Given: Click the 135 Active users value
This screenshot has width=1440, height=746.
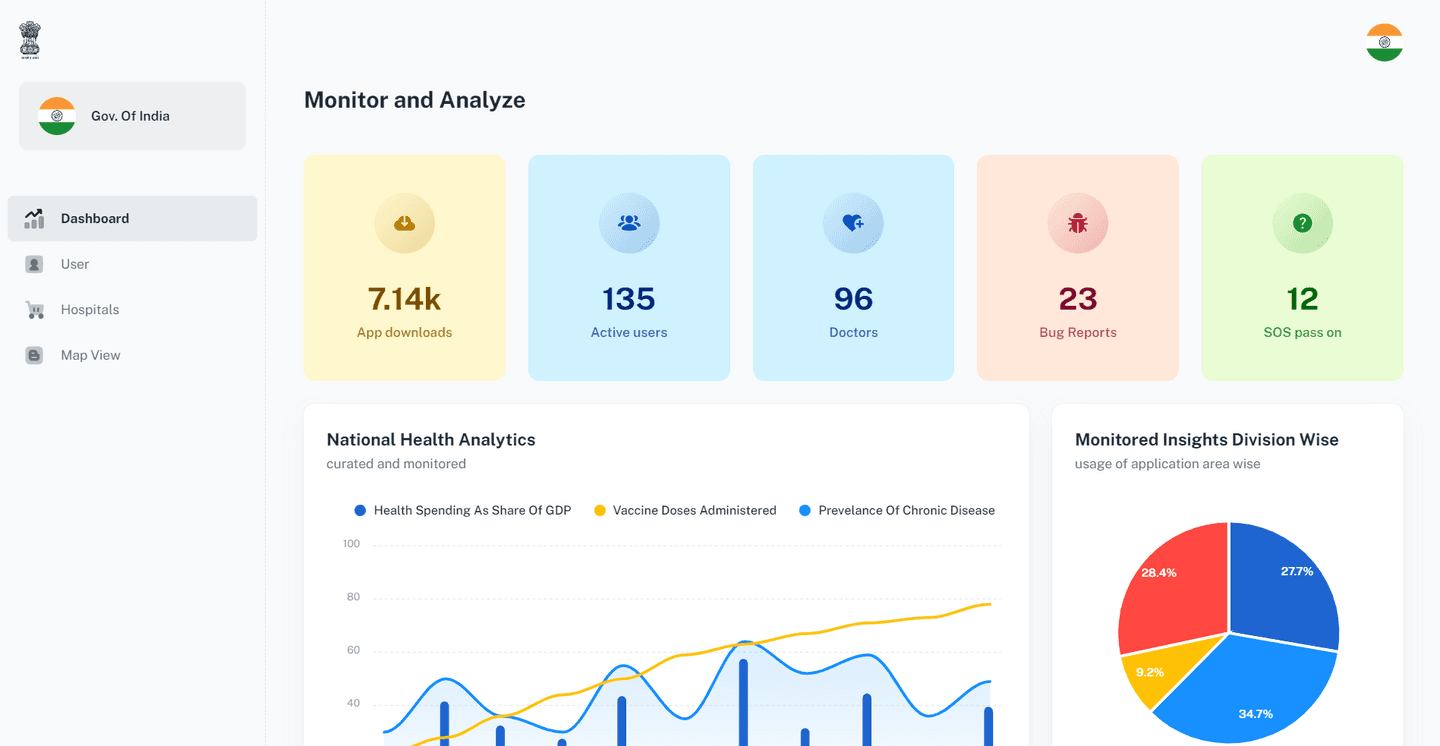Looking at the screenshot, I should pos(629,299).
